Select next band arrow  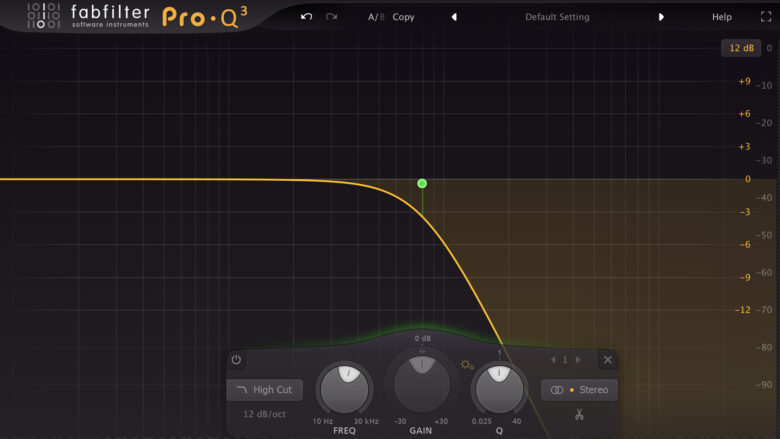[578, 359]
